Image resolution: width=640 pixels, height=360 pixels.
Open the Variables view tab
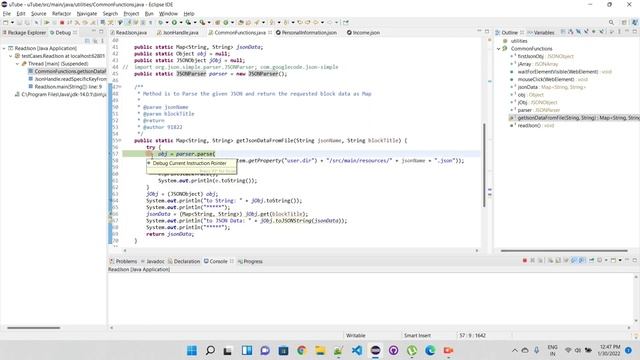(541, 32)
